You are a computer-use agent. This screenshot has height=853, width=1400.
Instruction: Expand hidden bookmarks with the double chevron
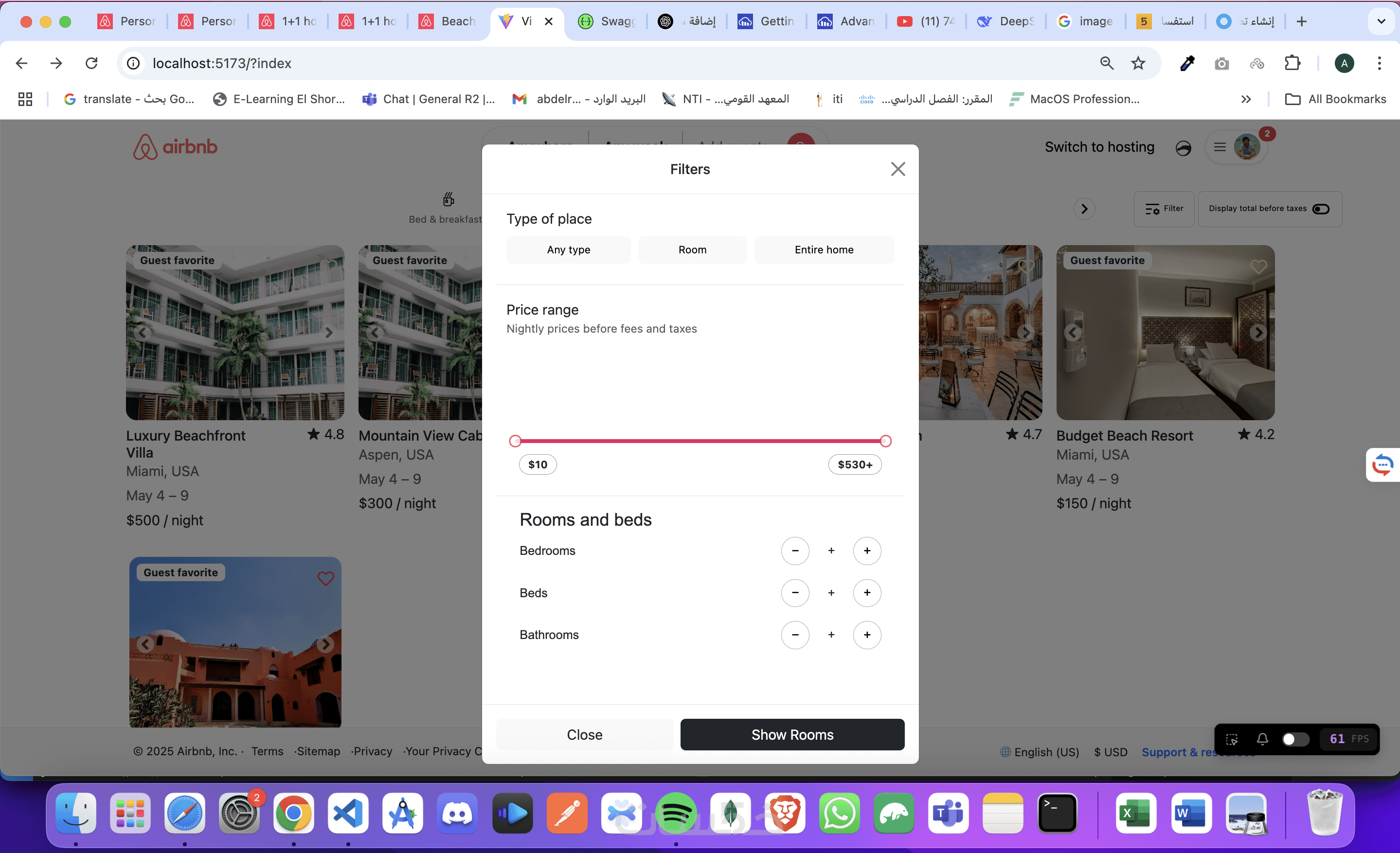(1245, 99)
